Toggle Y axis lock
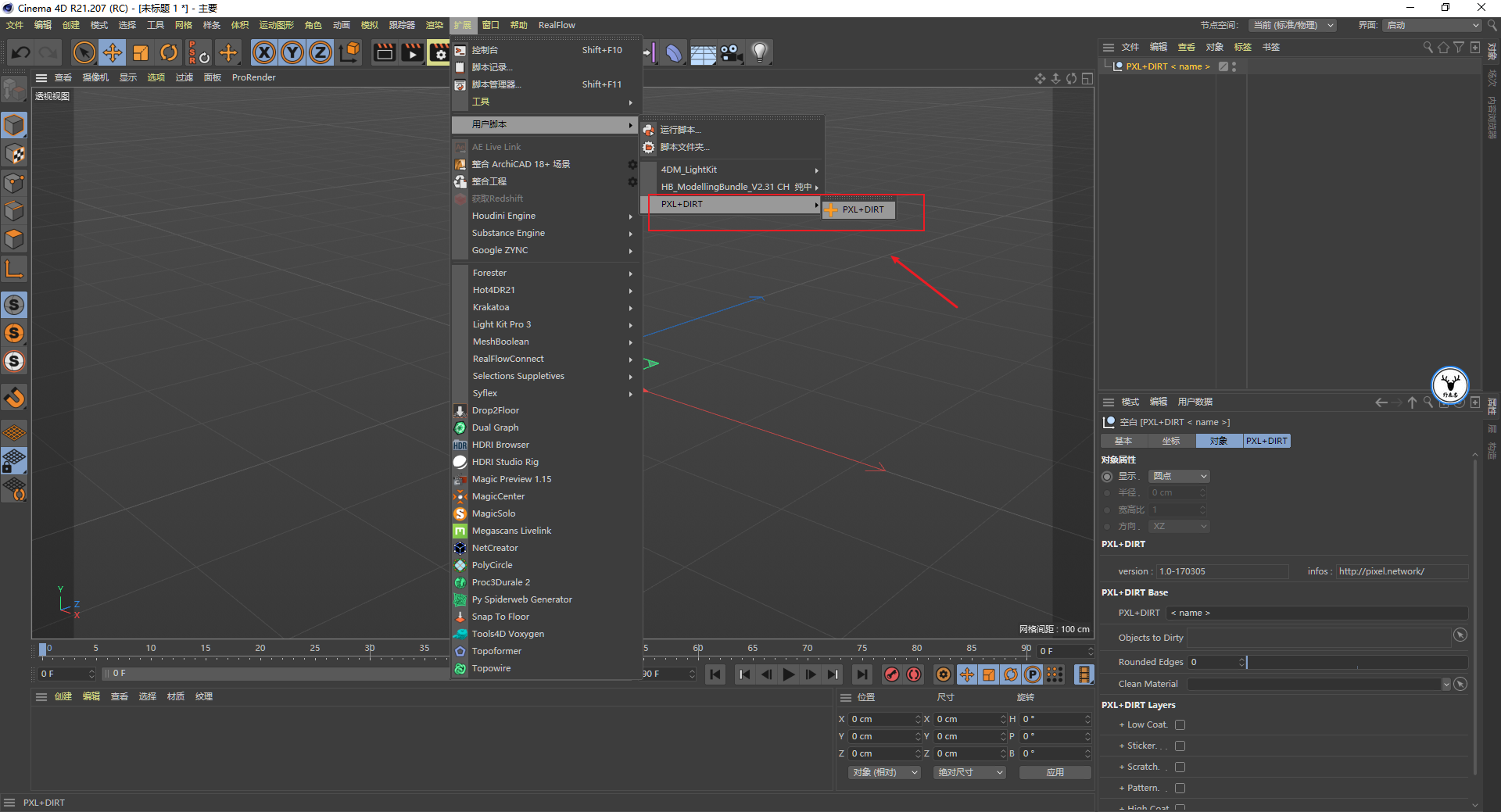This screenshot has height=812, width=1501. [292, 52]
